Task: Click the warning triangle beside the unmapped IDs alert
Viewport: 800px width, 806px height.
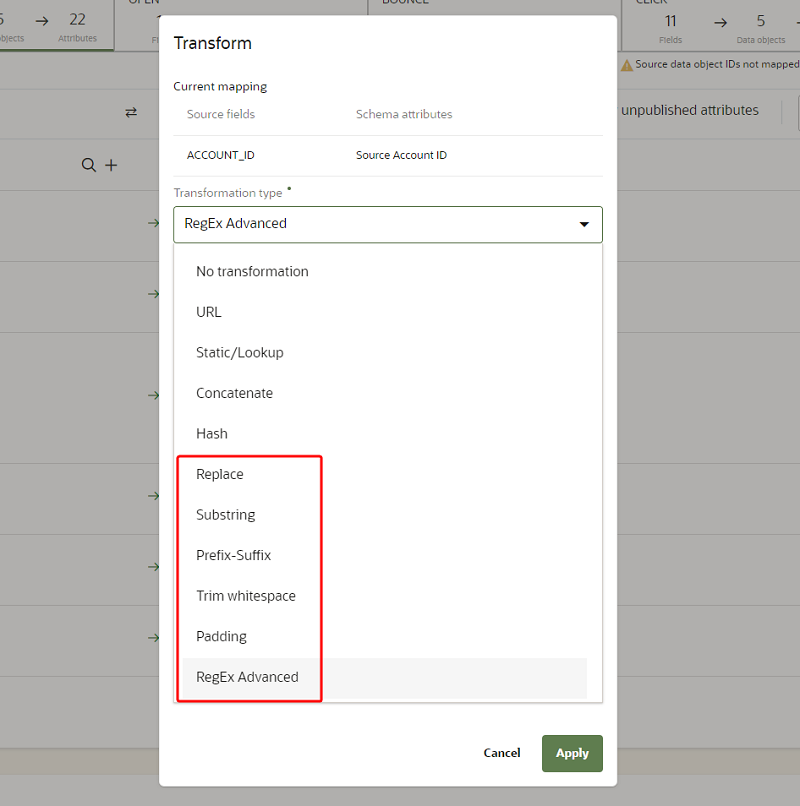Action: (625, 63)
